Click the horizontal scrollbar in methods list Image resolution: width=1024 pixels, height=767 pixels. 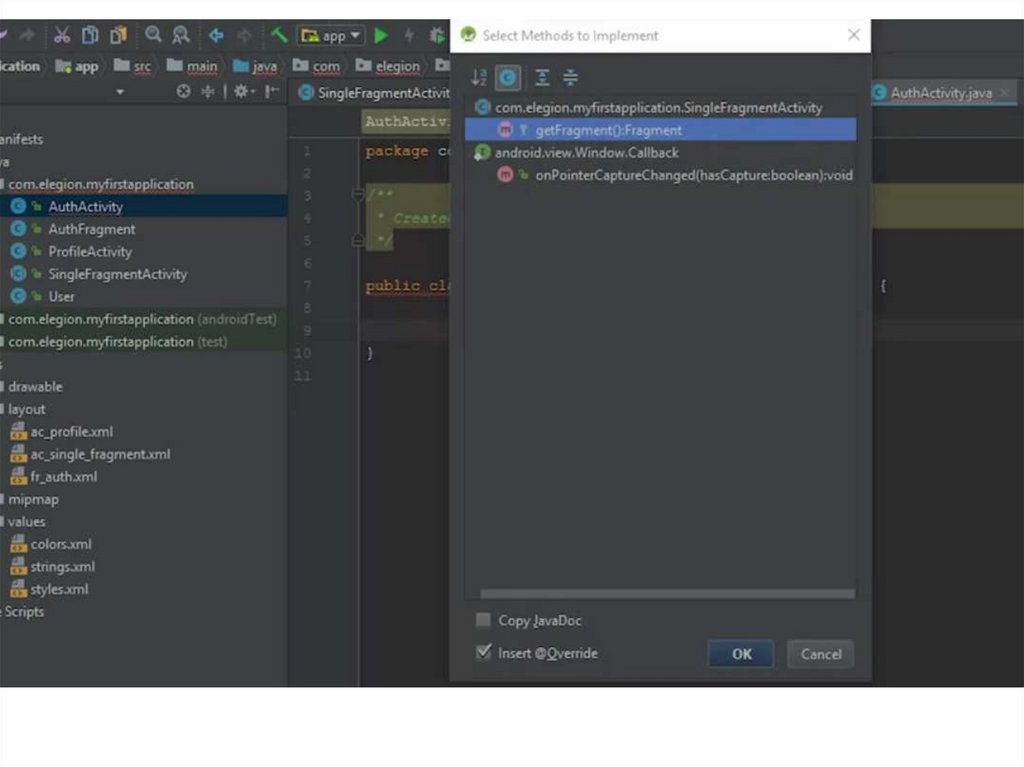coord(667,594)
